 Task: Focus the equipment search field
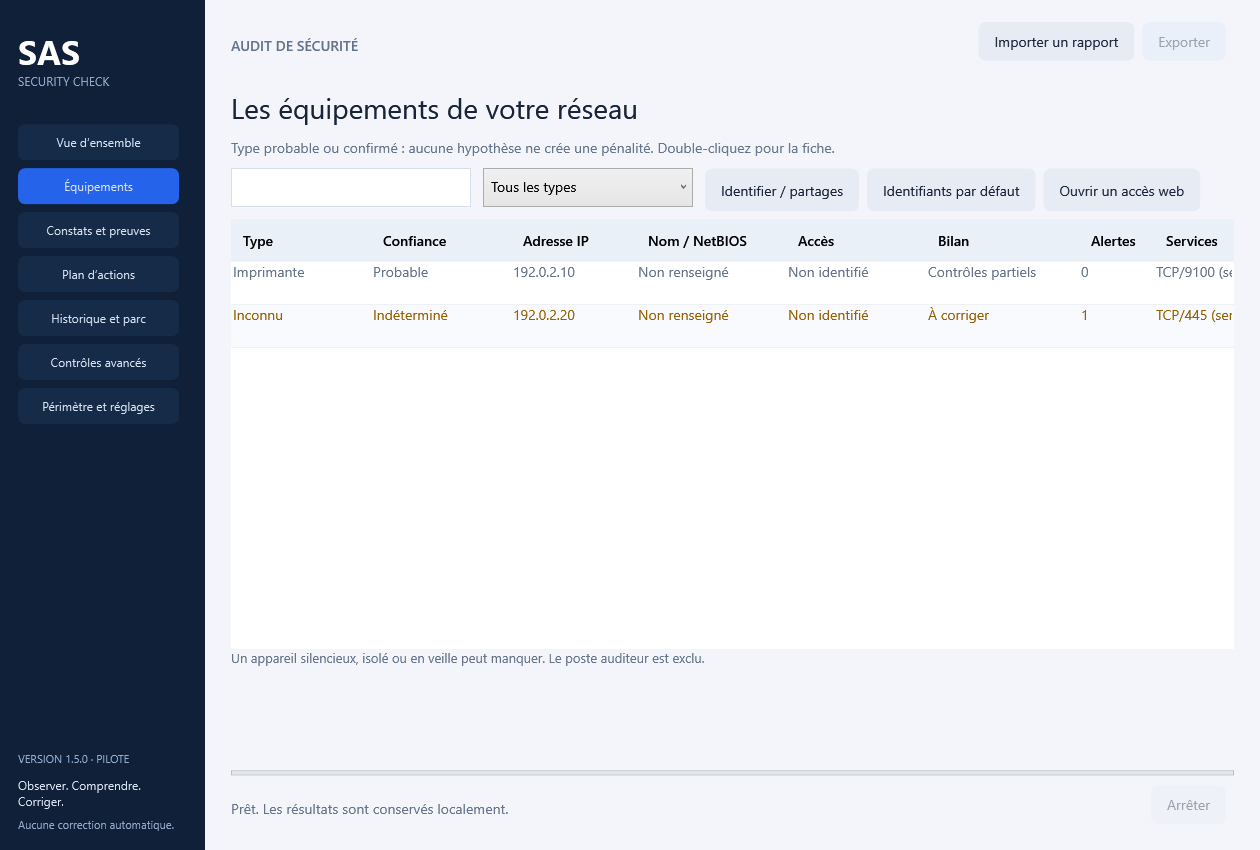coord(351,187)
